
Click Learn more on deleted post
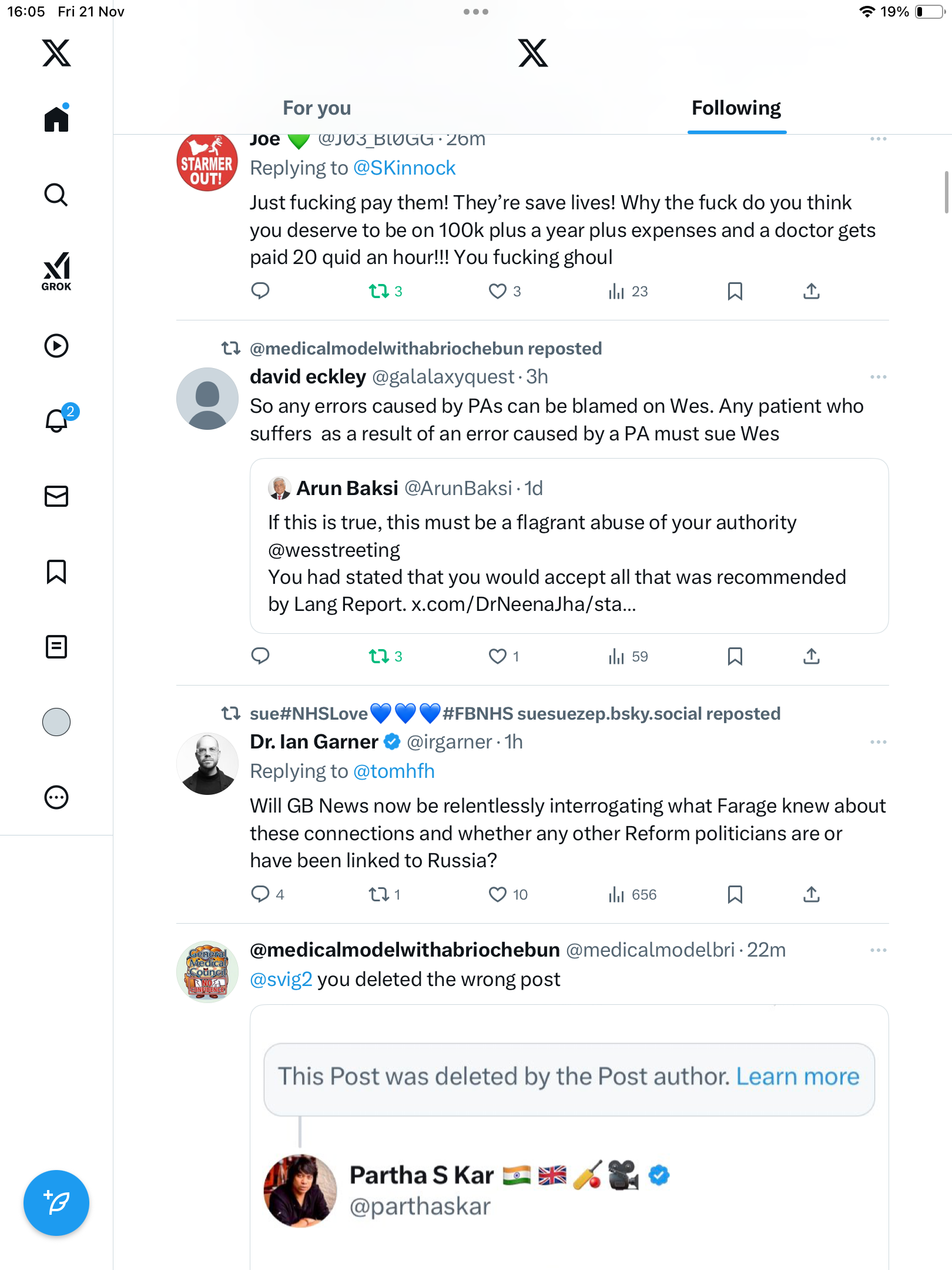(797, 1077)
